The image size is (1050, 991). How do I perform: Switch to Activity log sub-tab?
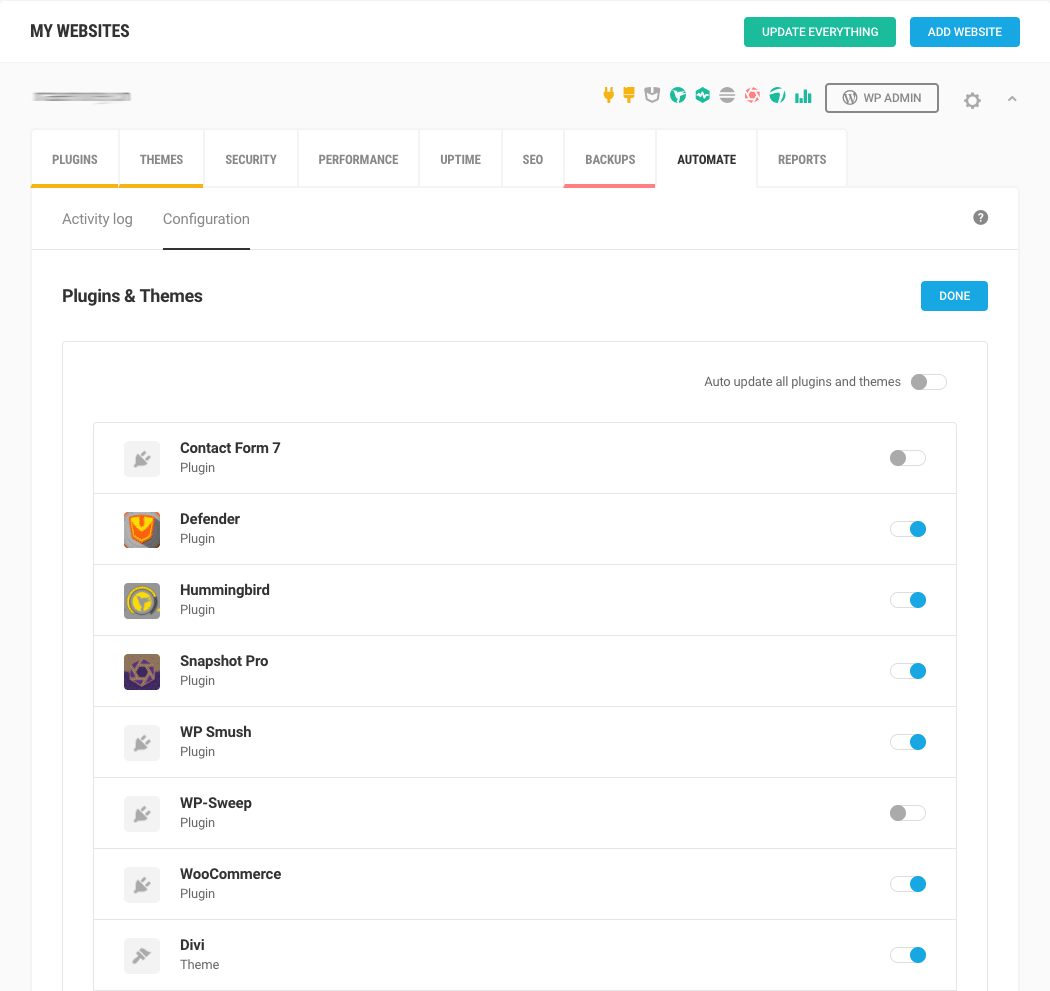97,219
